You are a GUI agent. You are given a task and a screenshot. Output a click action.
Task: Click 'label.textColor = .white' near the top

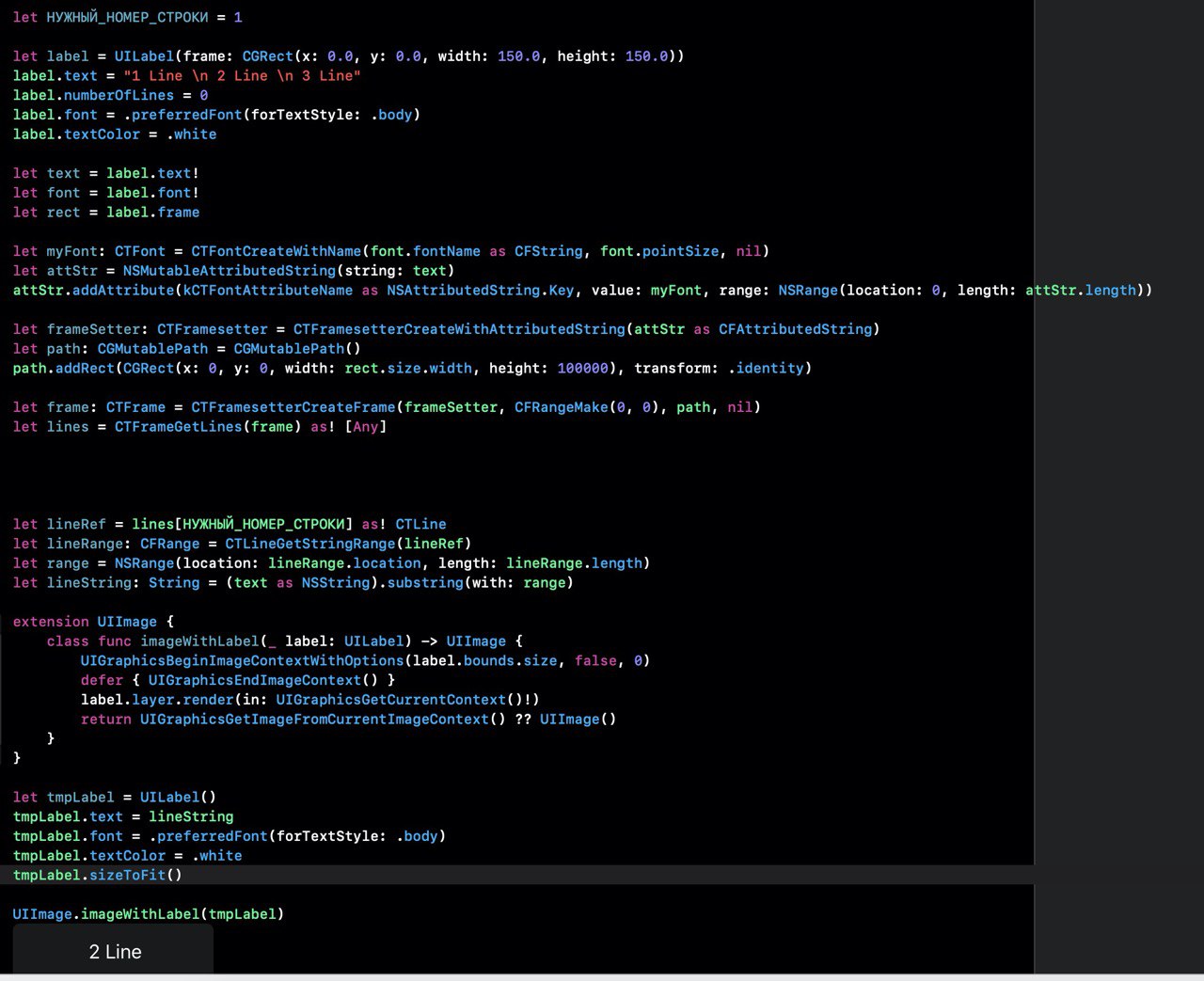coord(114,134)
